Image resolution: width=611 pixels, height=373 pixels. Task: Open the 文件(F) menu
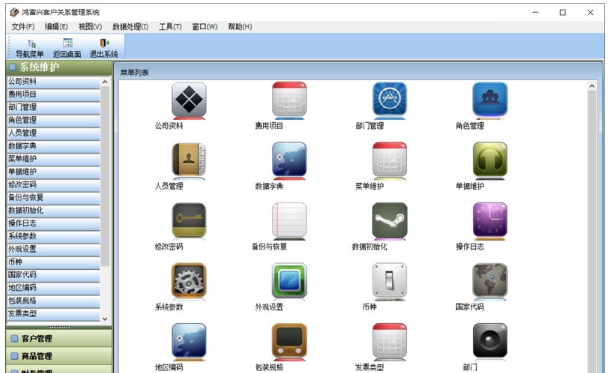coord(23,27)
